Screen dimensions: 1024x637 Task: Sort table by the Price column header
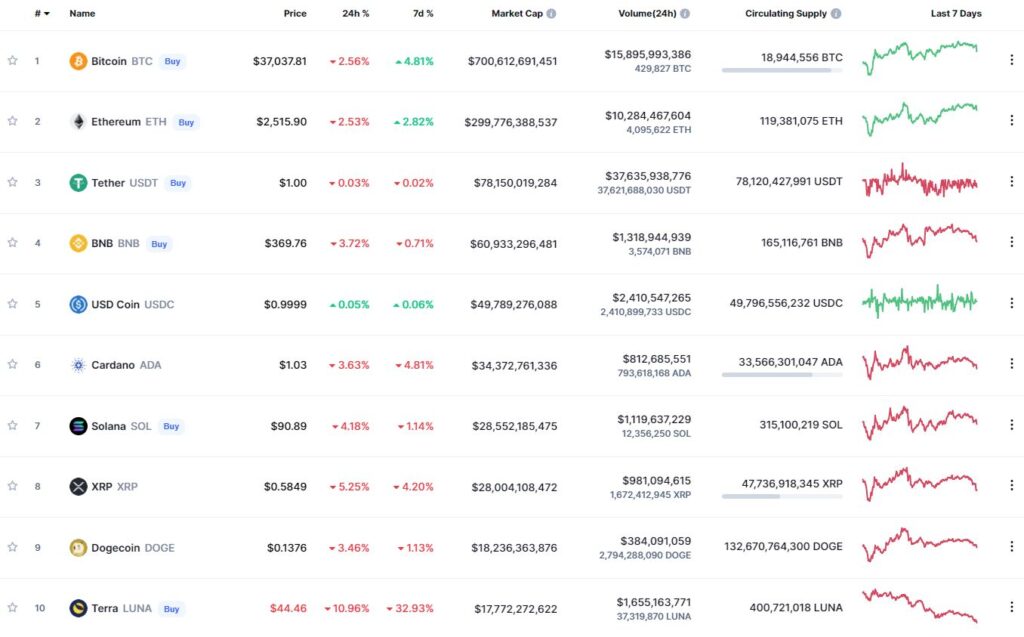point(295,14)
